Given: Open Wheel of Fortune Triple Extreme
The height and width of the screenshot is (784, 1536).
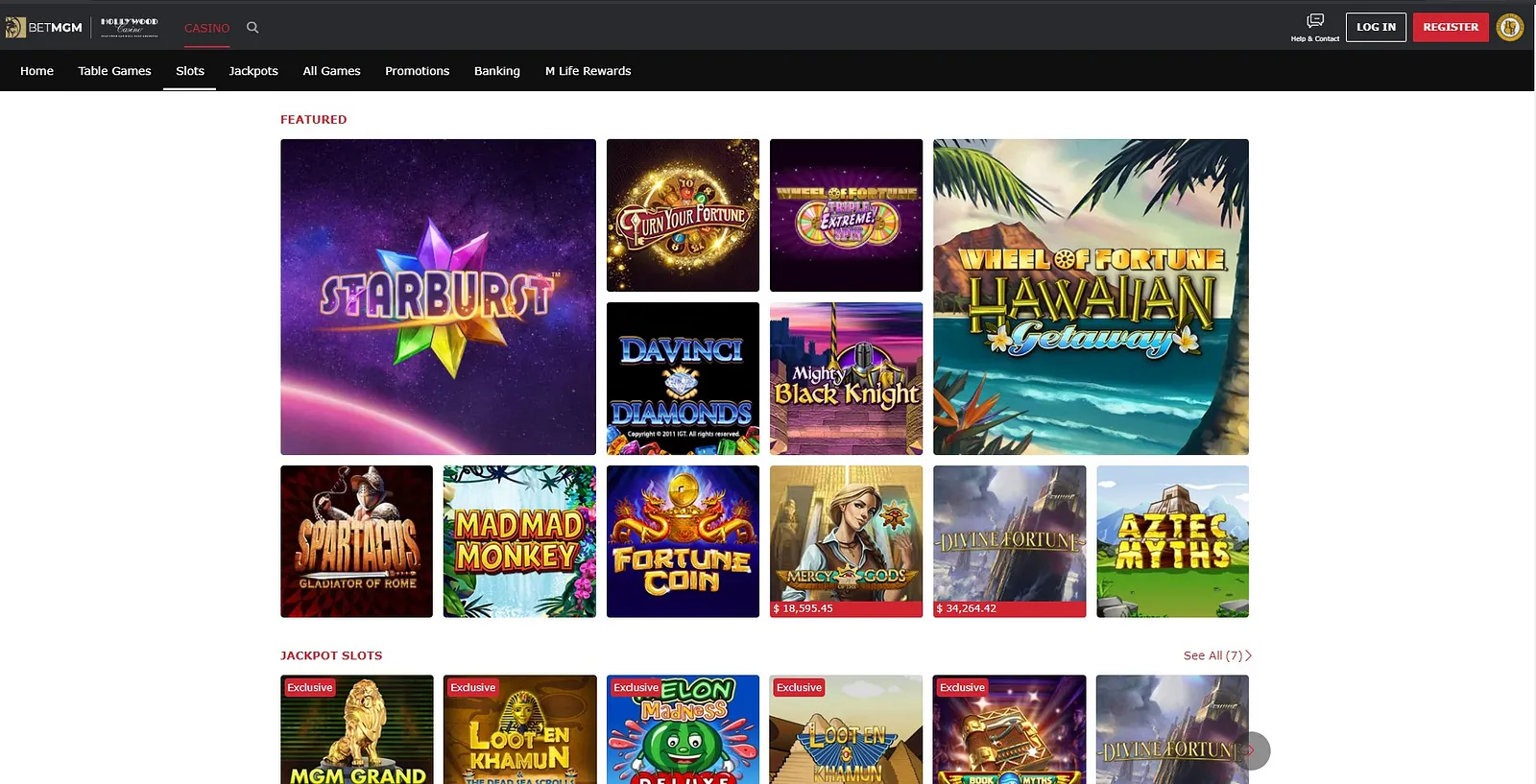Looking at the screenshot, I should [x=846, y=215].
